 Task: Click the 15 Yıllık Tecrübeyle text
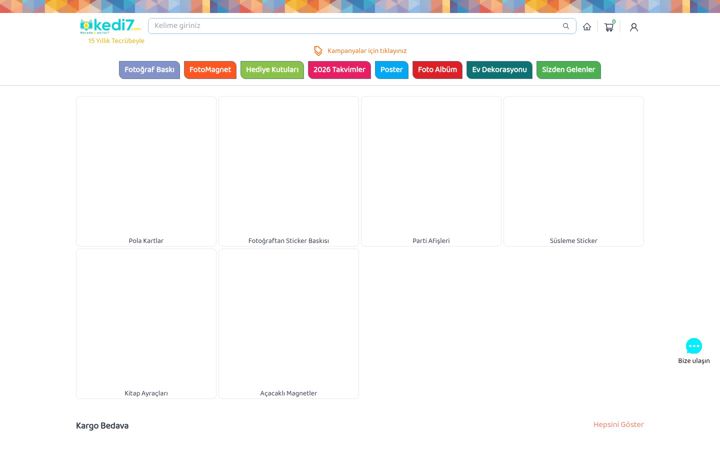116,41
